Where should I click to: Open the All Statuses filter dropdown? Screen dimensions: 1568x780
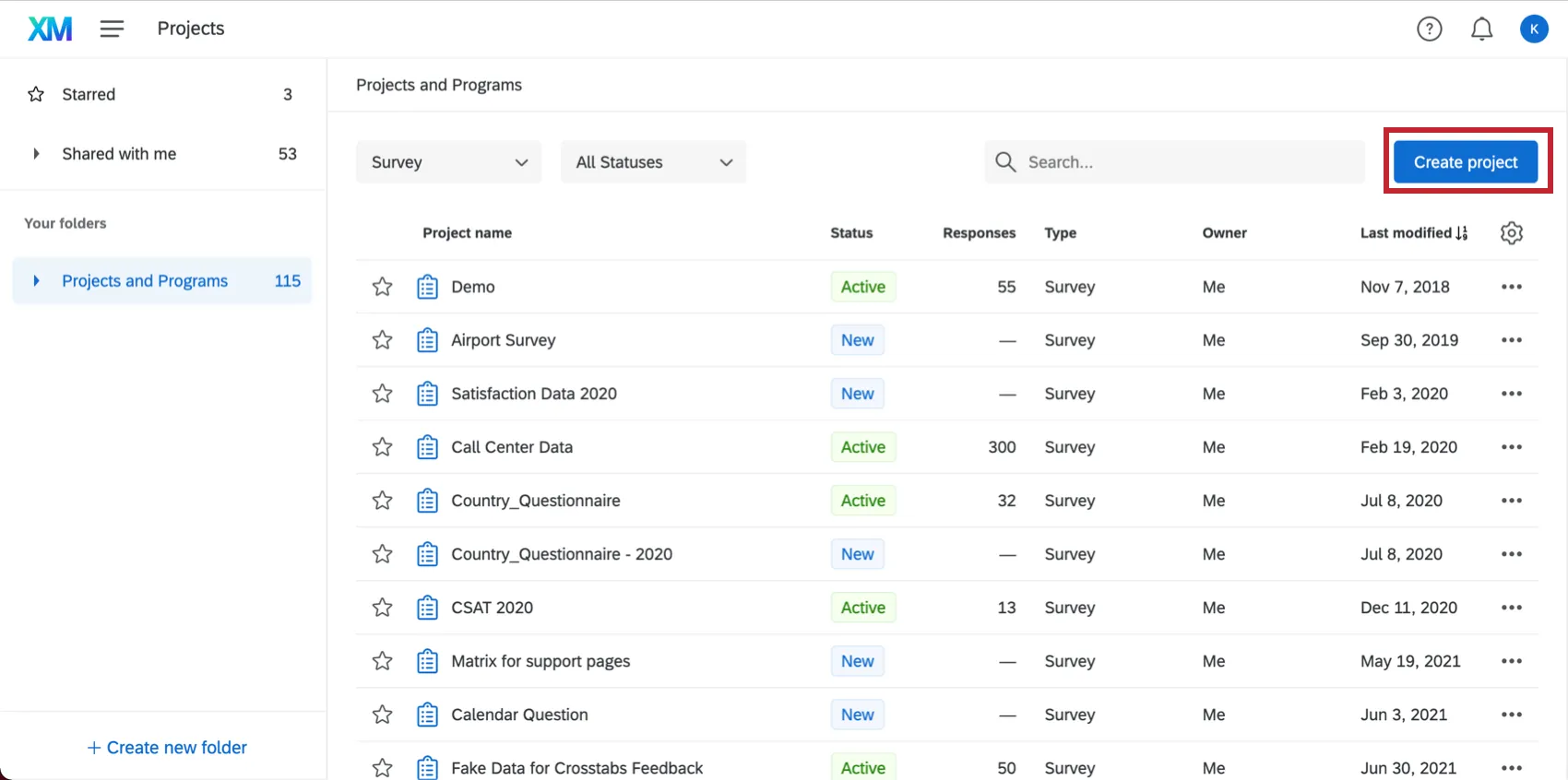653,162
